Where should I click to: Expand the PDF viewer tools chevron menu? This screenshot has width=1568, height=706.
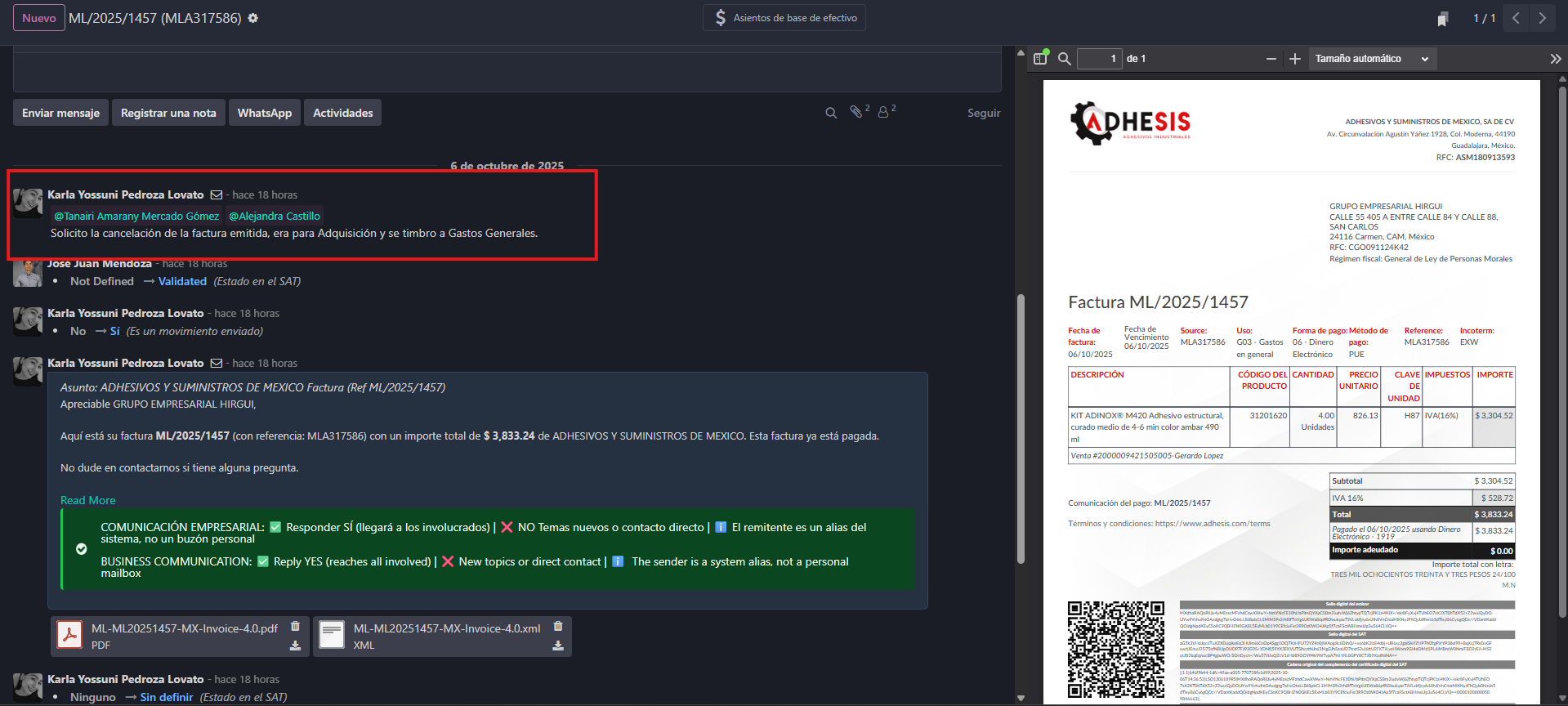click(x=1555, y=59)
